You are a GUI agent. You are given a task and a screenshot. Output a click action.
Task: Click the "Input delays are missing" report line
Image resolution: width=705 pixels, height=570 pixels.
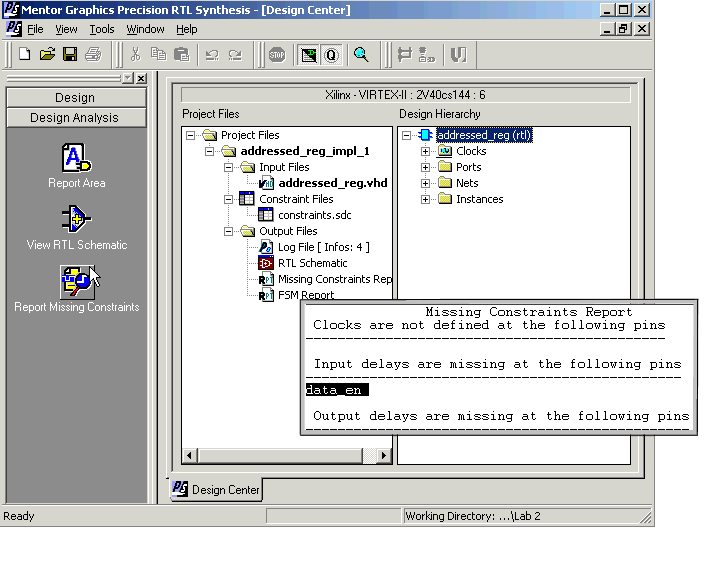497,364
